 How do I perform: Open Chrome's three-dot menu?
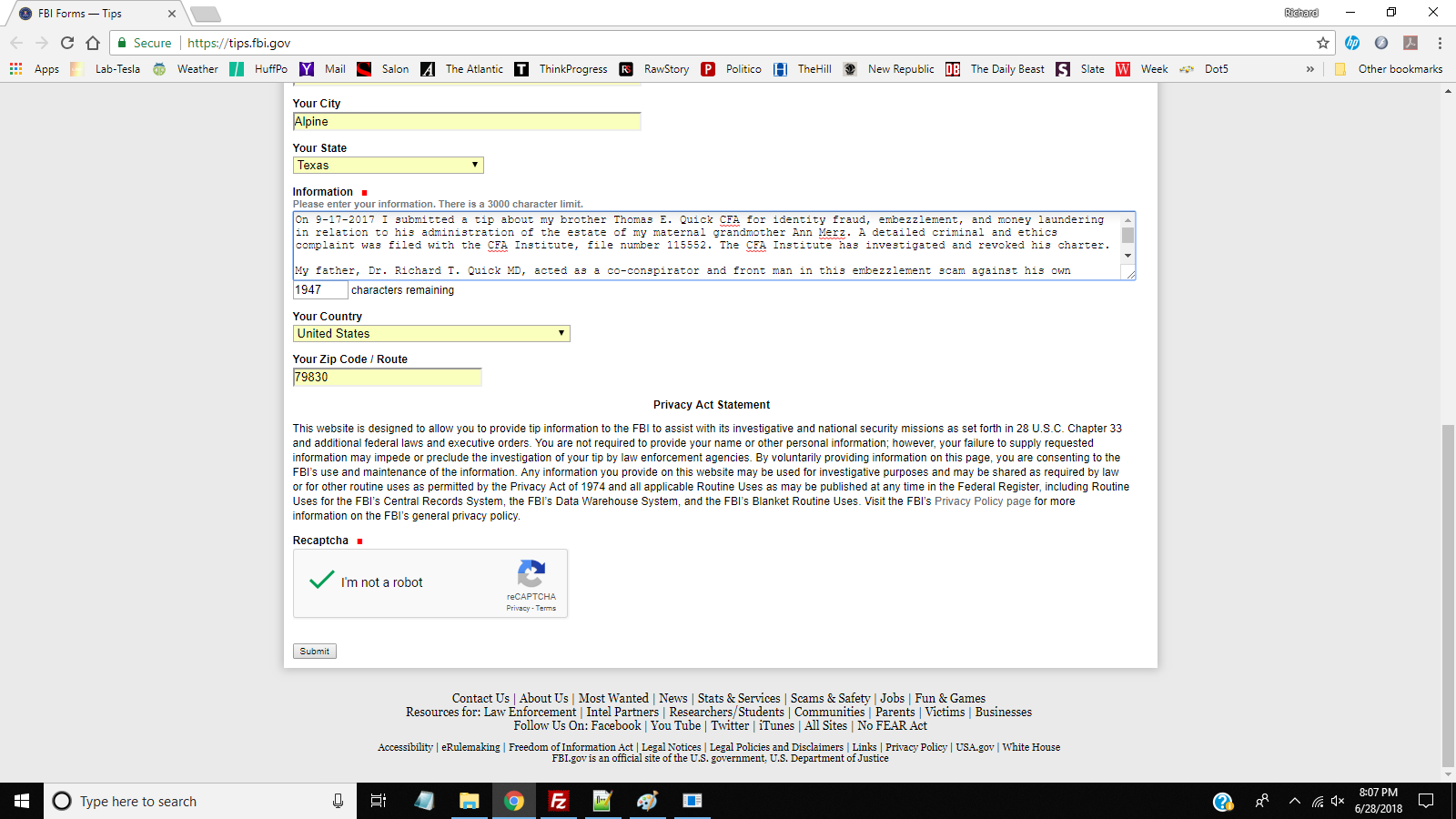(1440, 43)
